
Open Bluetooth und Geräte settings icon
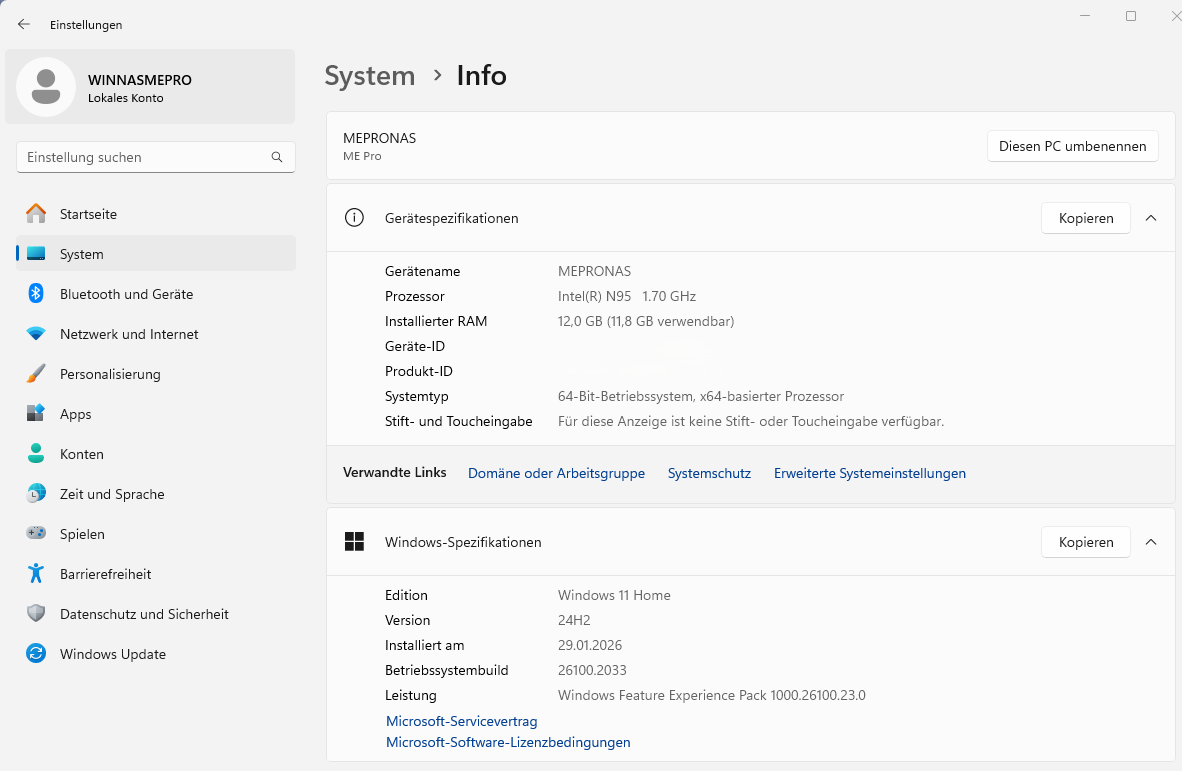[36, 294]
